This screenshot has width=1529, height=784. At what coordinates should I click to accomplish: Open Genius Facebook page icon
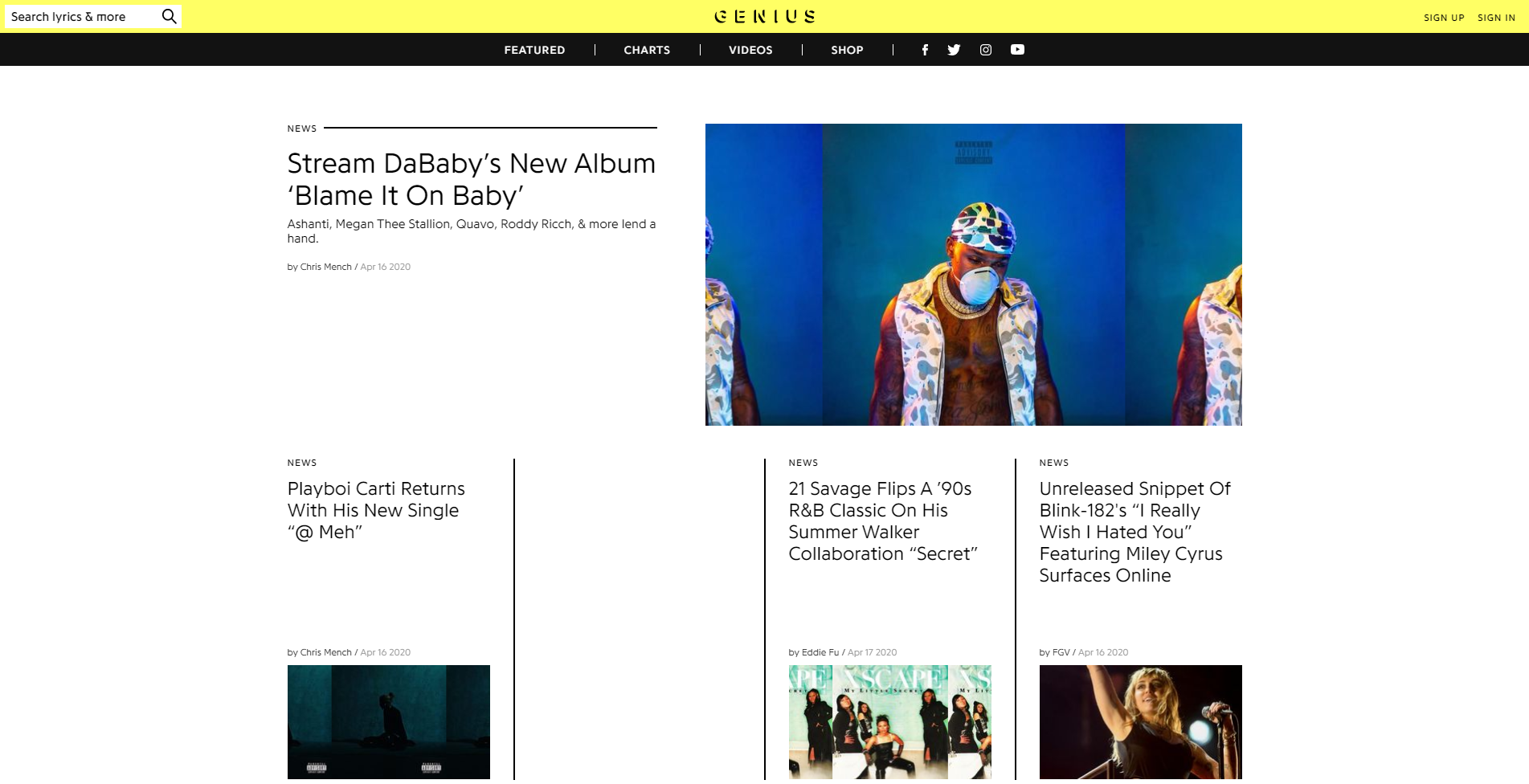925,50
